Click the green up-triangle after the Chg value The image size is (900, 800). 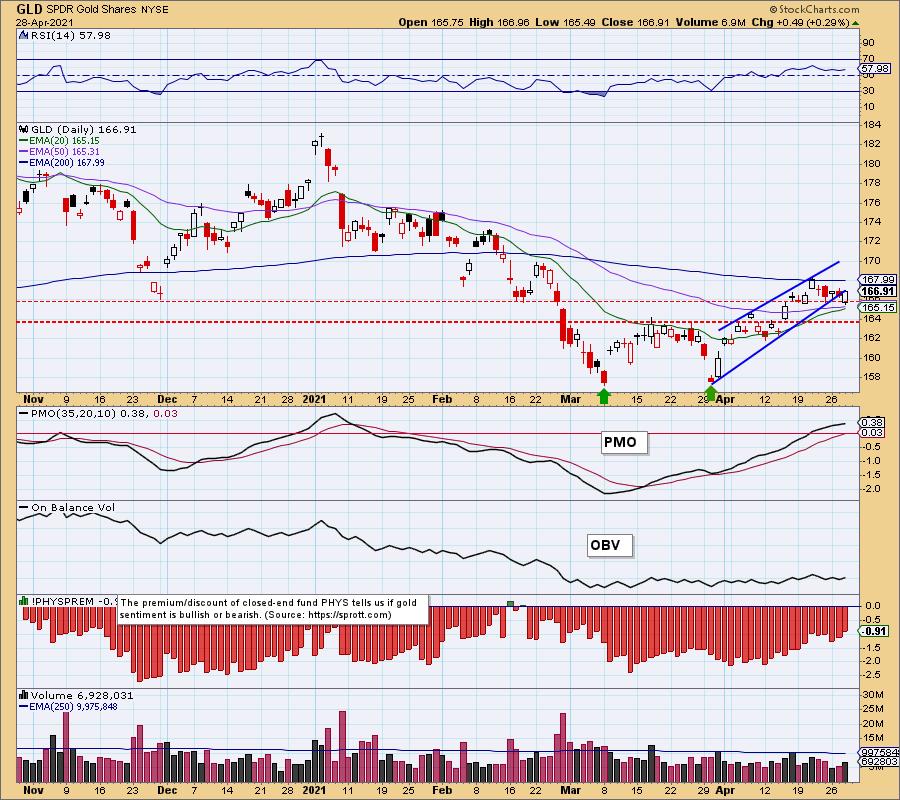(855, 23)
